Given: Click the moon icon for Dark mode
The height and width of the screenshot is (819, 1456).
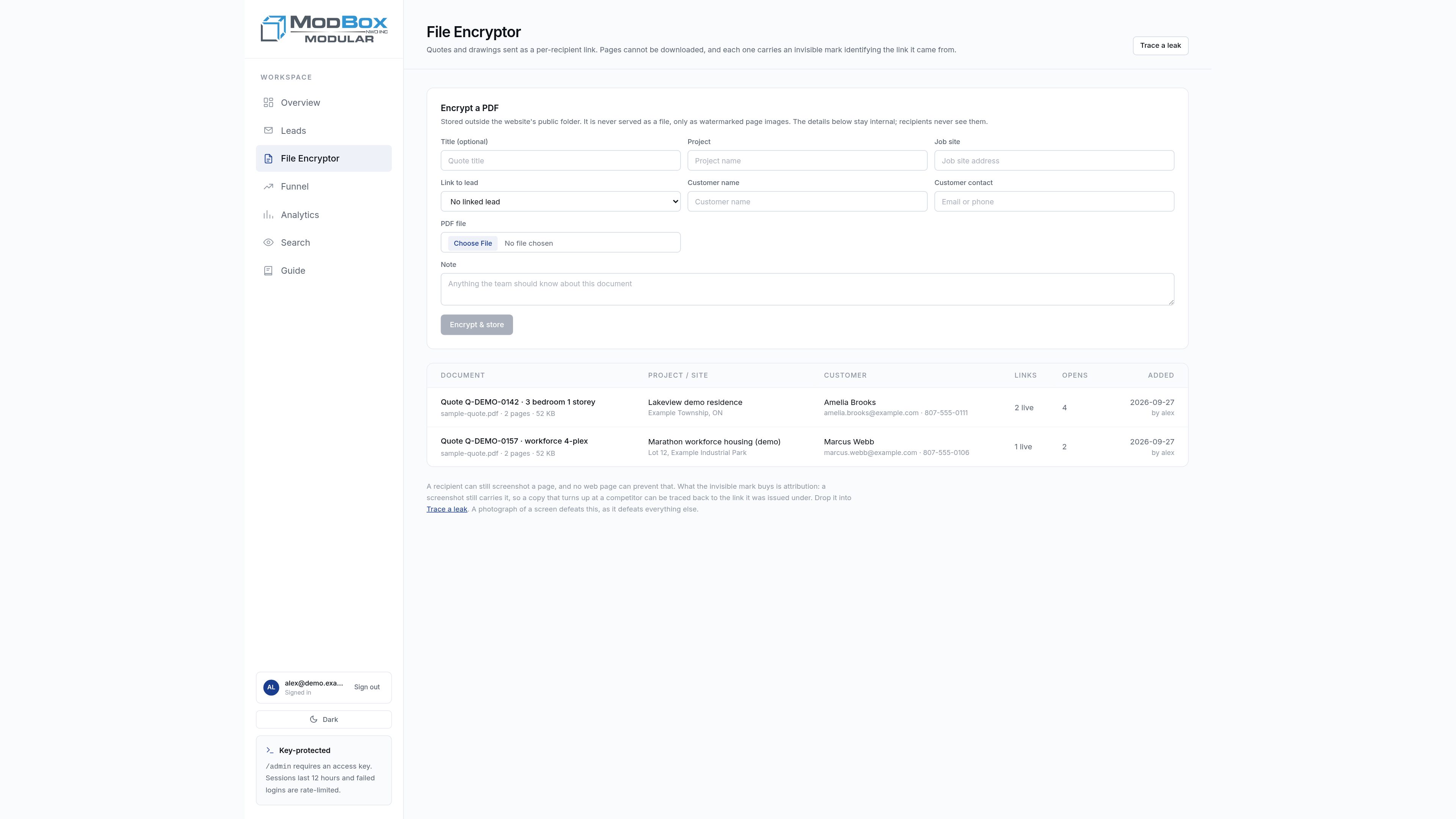Looking at the screenshot, I should (314, 720).
